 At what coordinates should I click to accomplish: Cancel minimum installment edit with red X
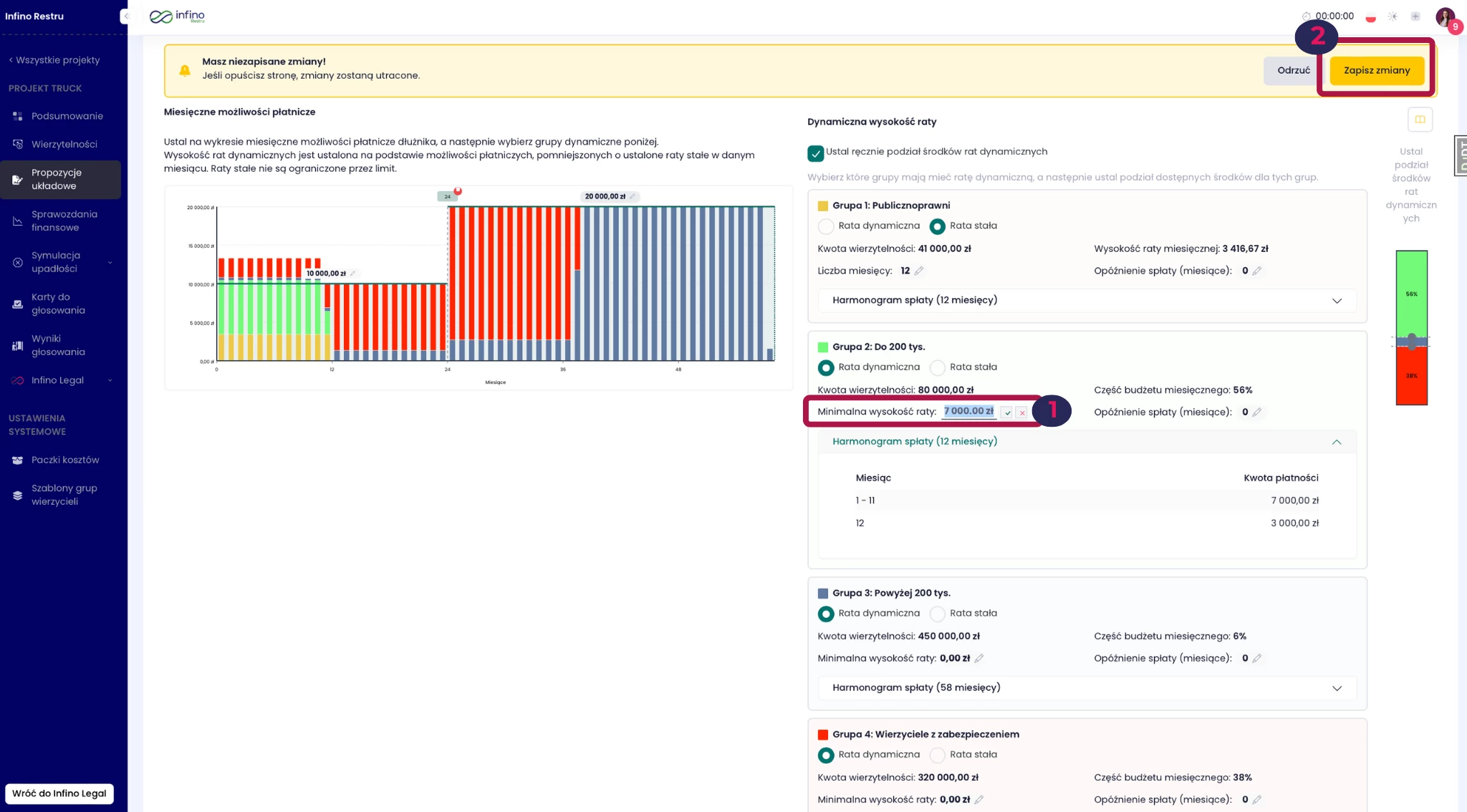pyautogui.click(x=1022, y=412)
